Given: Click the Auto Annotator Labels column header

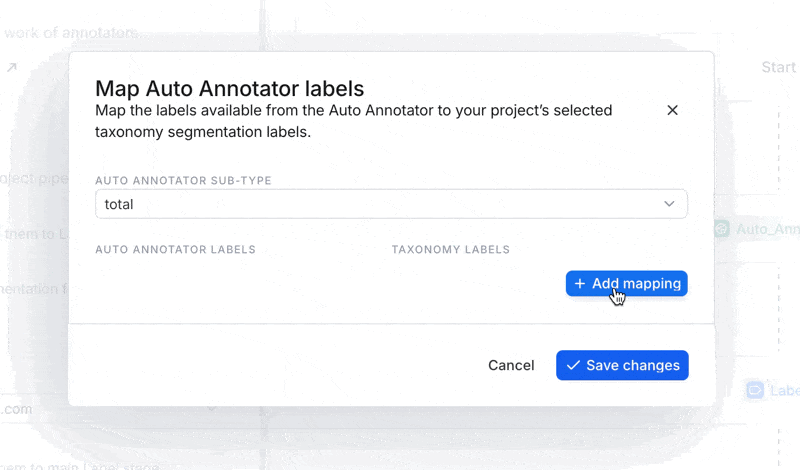Looking at the screenshot, I should point(176,250).
